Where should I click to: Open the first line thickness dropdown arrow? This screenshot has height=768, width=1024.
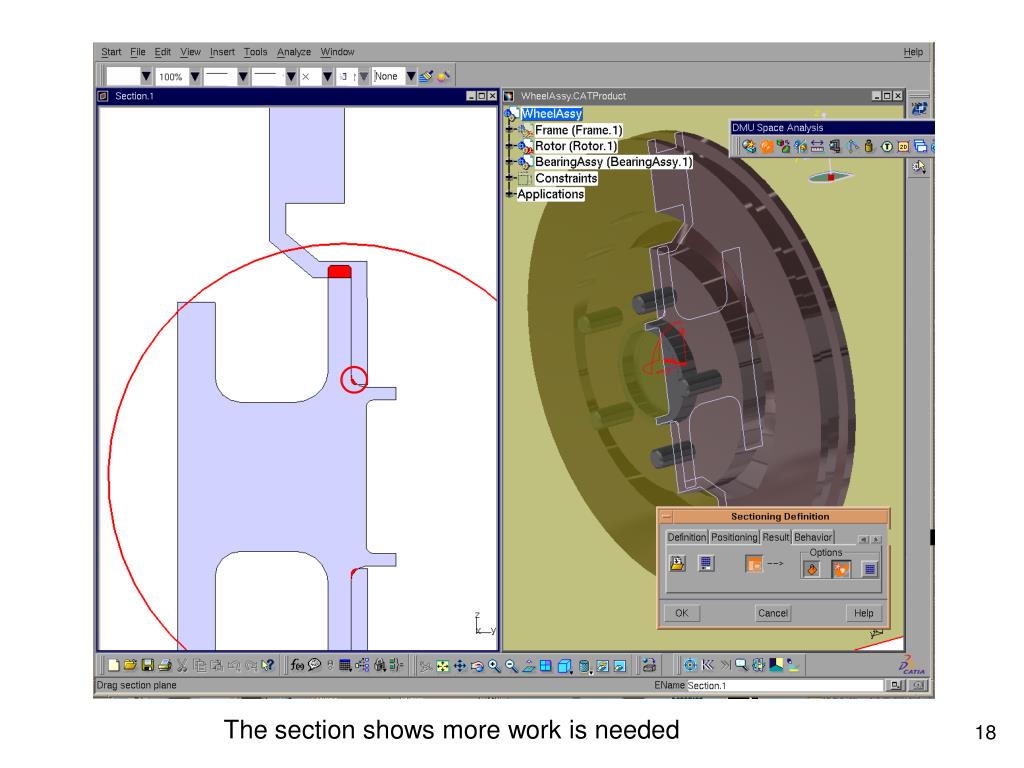pos(243,76)
